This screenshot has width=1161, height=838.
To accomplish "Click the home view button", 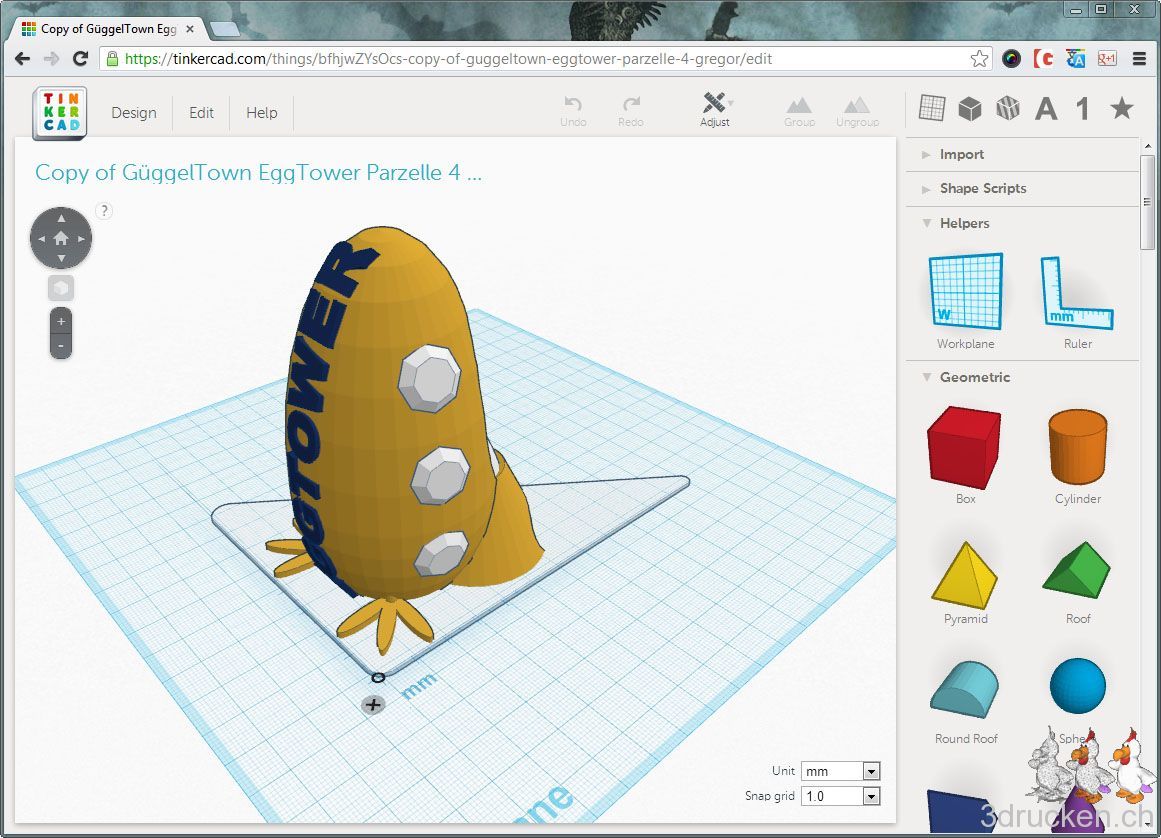I will (x=61, y=238).
